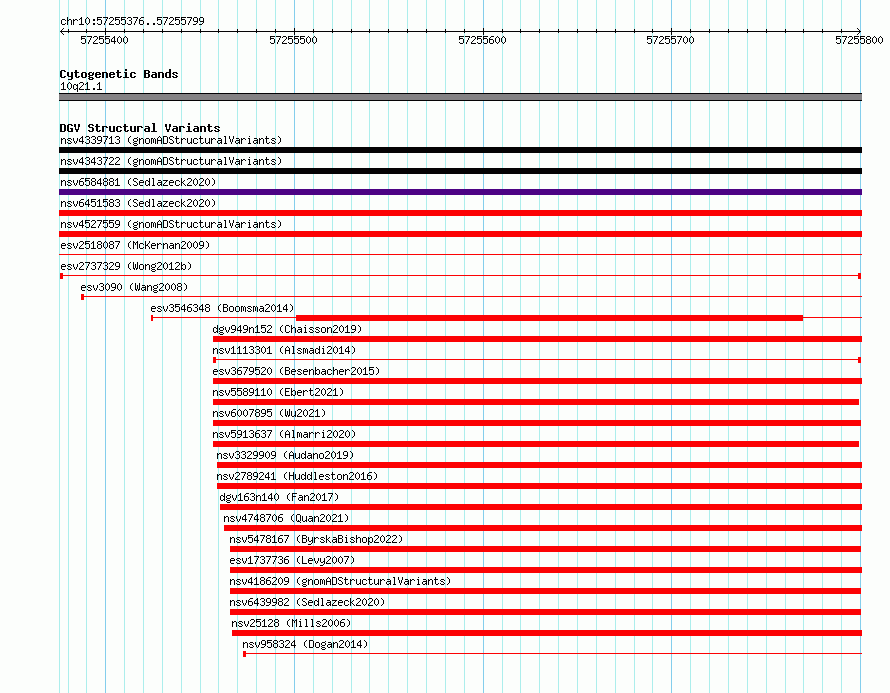Select dgv949n152 (Chaisson2019) label

pyautogui.click(x=287, y=329)
